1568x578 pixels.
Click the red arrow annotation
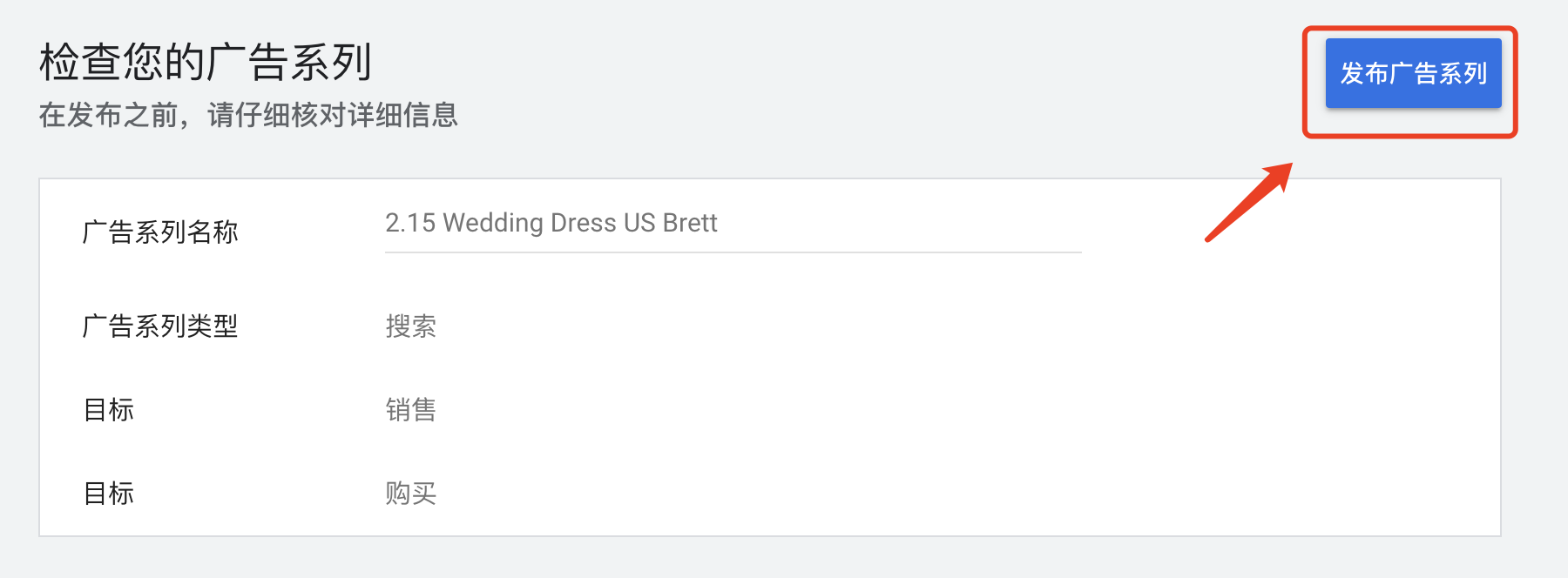click(1249, 201)
